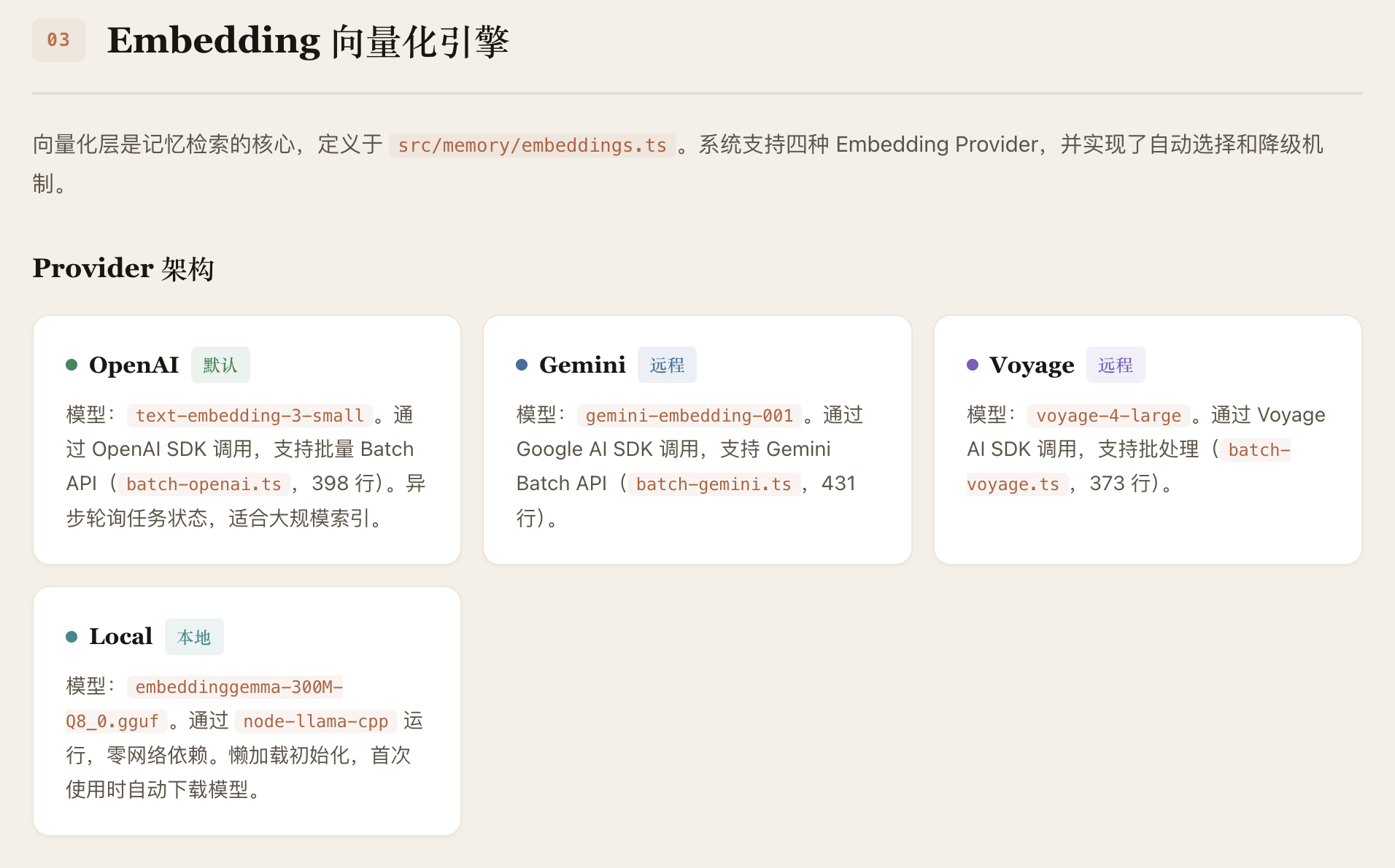Click the embeddinggemma-300M model name
1395x868 pixels.
click(x=239, y=687)
